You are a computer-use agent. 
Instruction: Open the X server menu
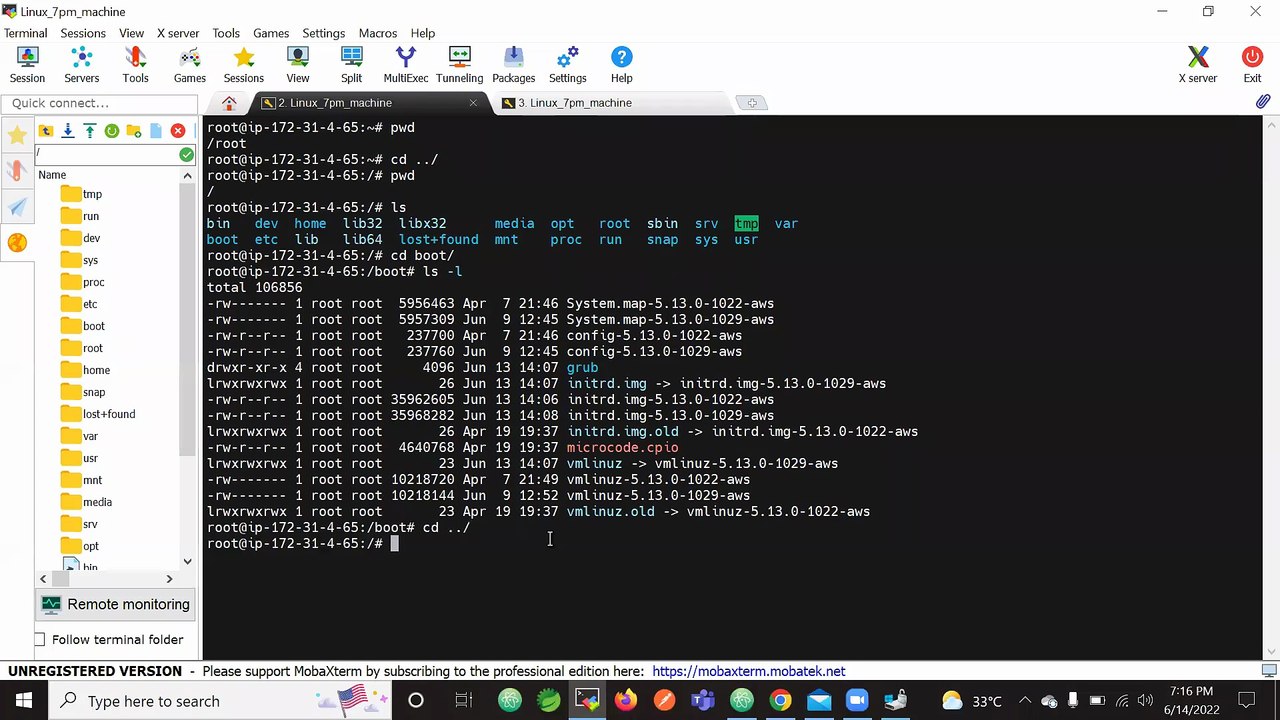point(178,33)
